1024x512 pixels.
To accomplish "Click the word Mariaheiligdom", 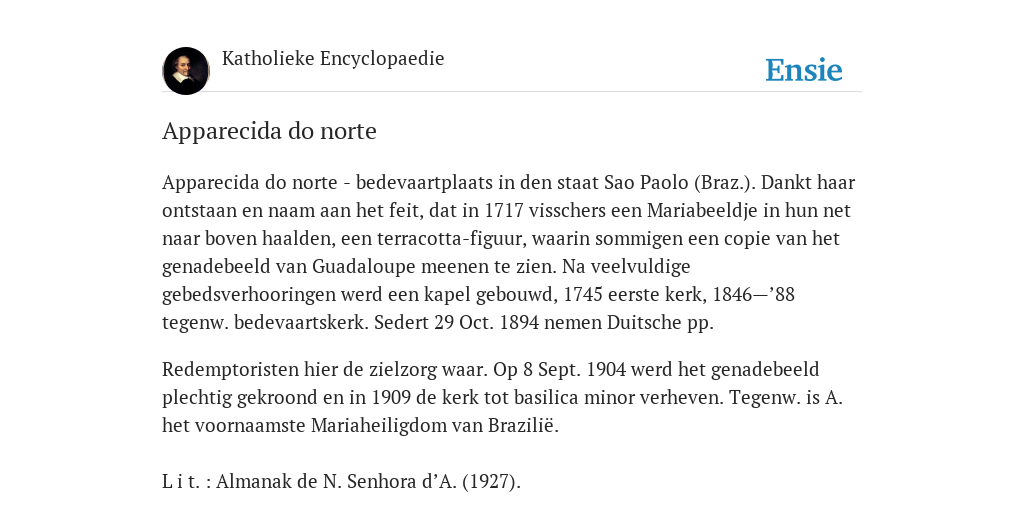I will (397, 426).
